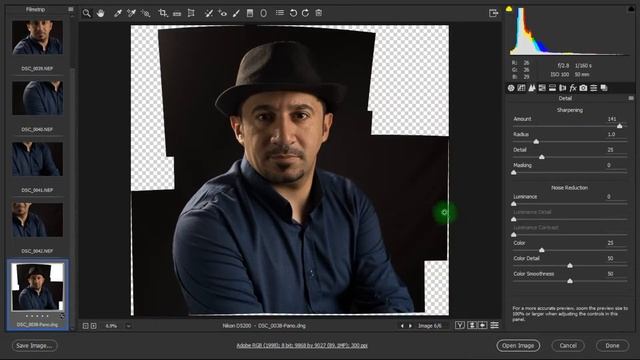Switch to the Camera Calibration panel tab

[x=583, y=88]
